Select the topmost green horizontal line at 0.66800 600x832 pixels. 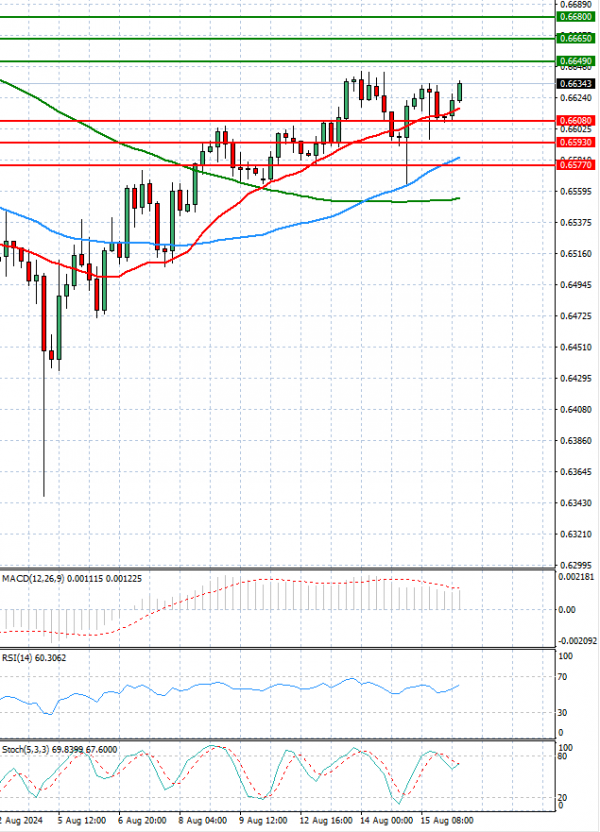pyautogui.click(x=276, y=17)
